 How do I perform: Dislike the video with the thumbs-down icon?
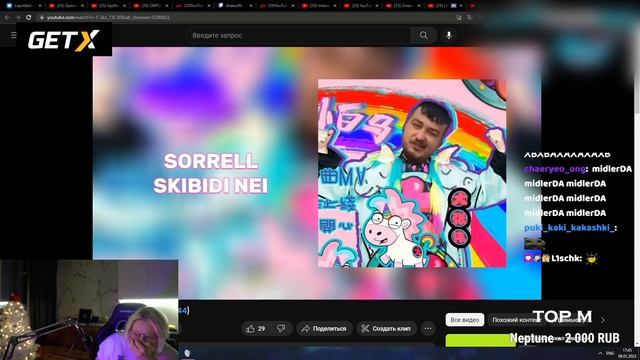pos(281,329)
